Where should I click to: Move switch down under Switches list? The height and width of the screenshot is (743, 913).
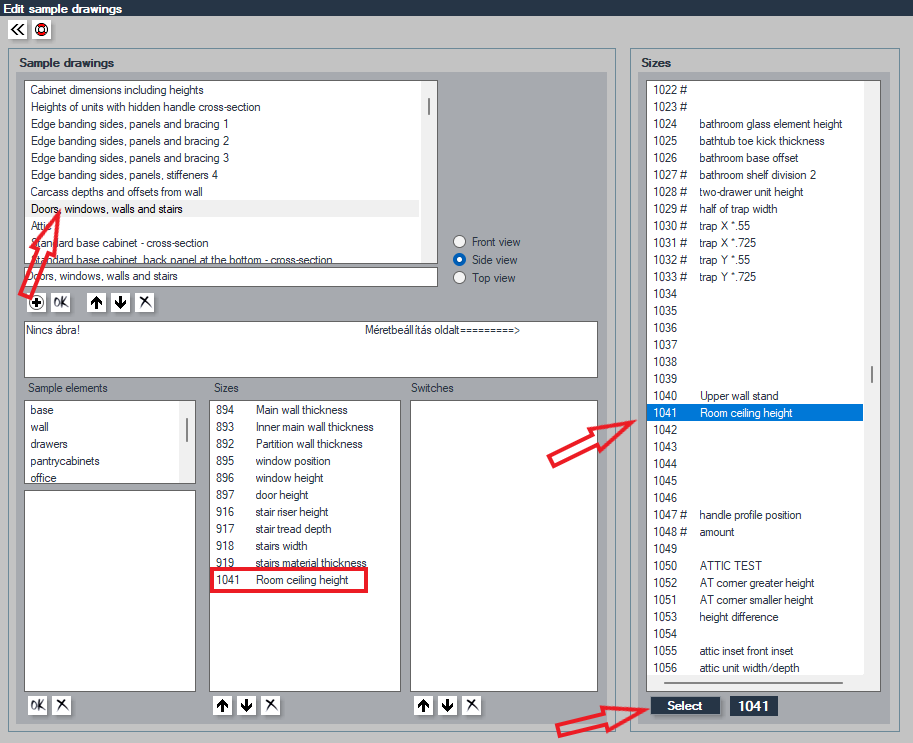[448, 706]
